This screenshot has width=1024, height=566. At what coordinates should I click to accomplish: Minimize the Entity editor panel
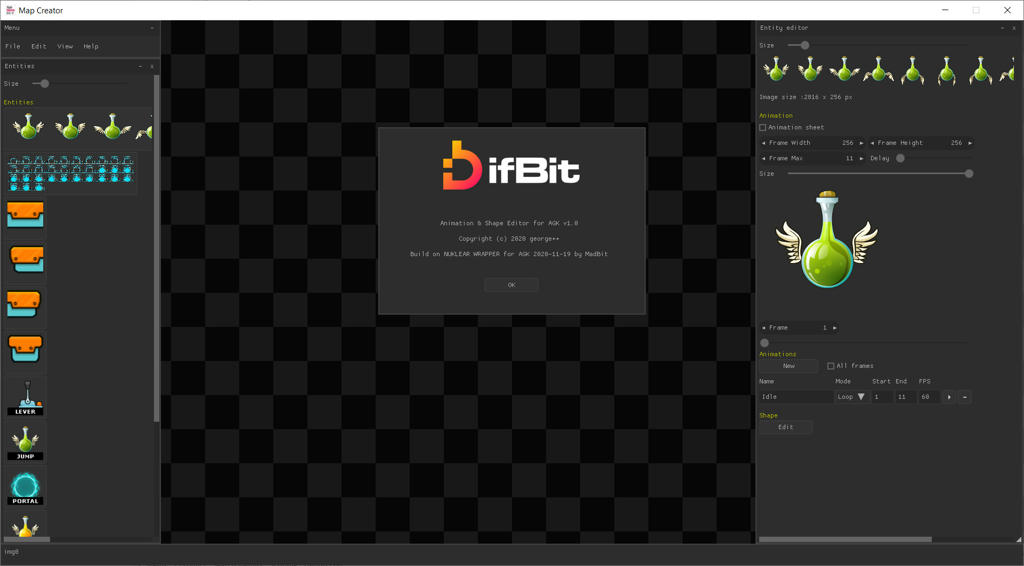tap(1002, 28)
